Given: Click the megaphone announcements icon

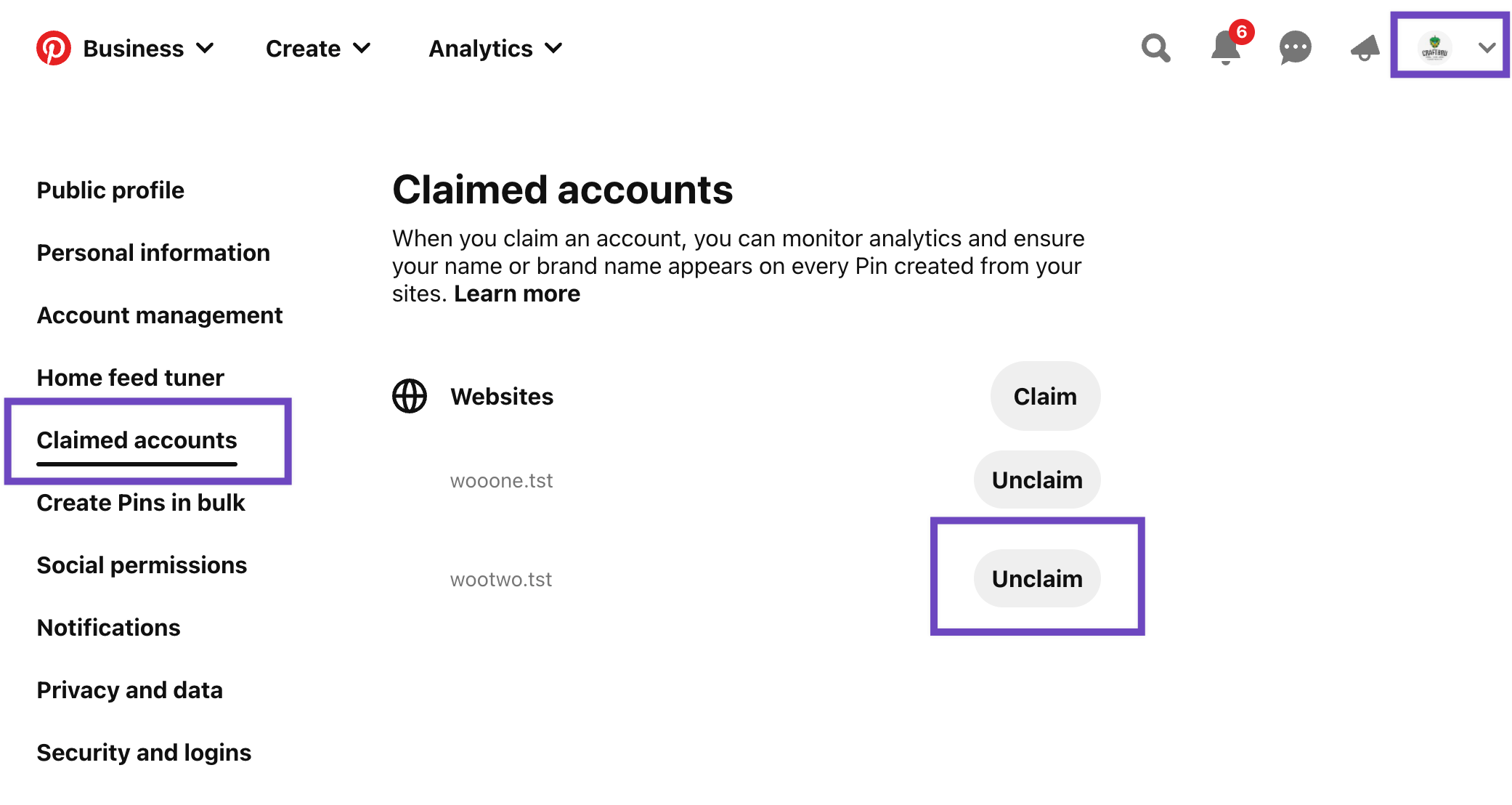Looking at the screenshot, I should point(1365,48).
